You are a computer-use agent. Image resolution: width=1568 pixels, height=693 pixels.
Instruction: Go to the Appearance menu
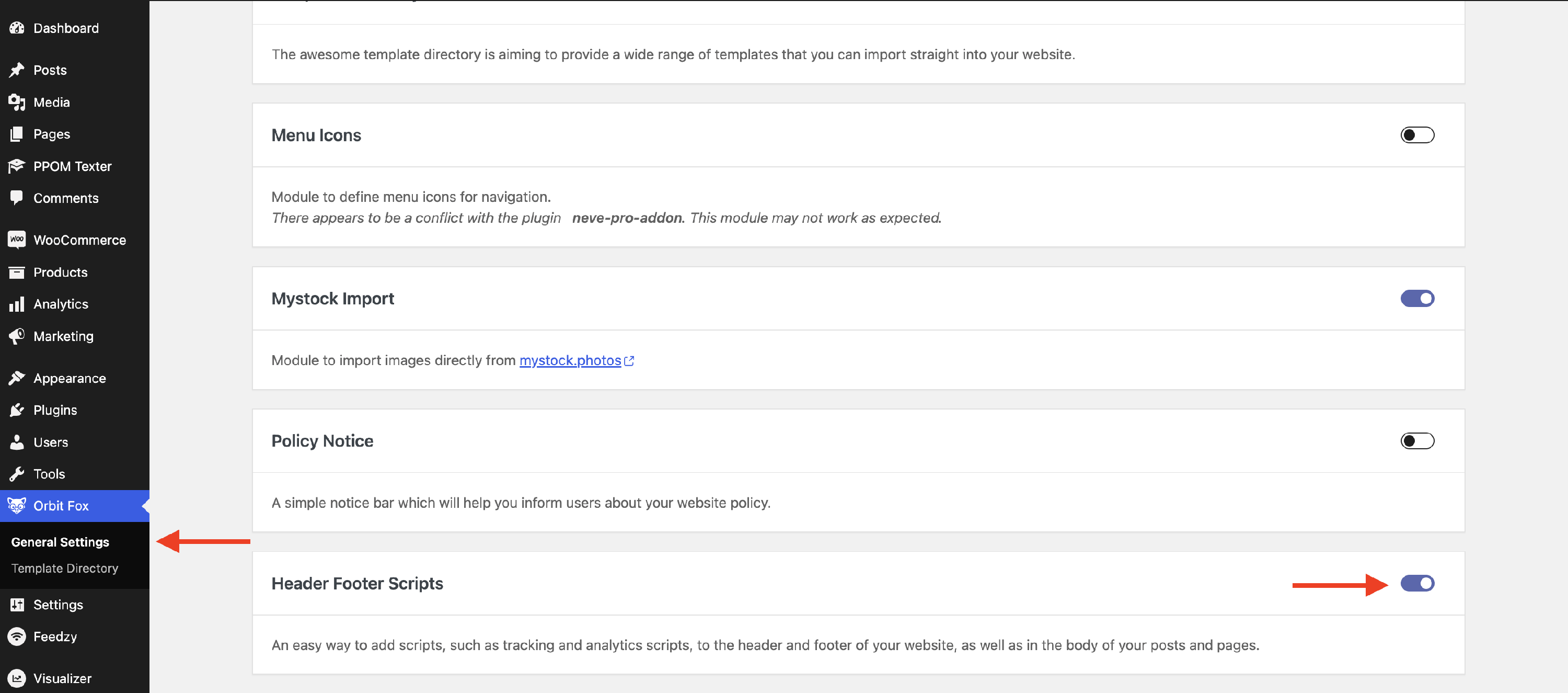70,378
